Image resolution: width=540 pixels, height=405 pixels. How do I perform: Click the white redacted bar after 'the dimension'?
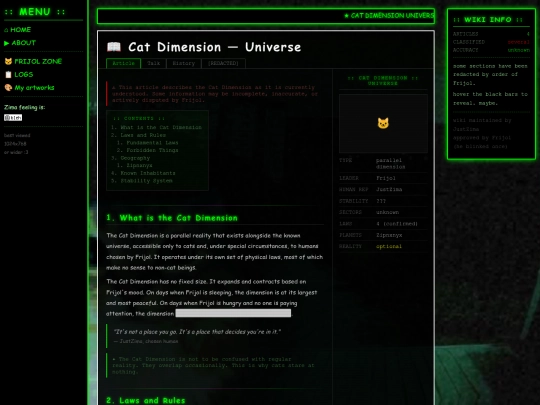pyautogui.click(x=233, y=313)
